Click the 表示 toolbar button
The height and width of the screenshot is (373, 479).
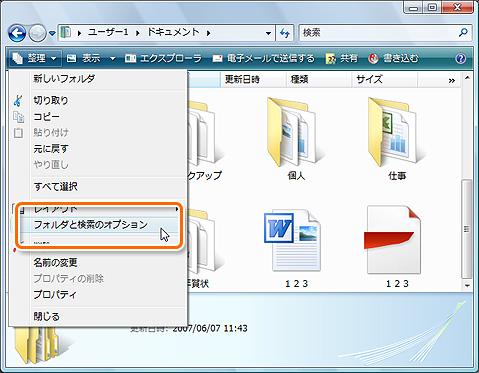click(83, 59)
